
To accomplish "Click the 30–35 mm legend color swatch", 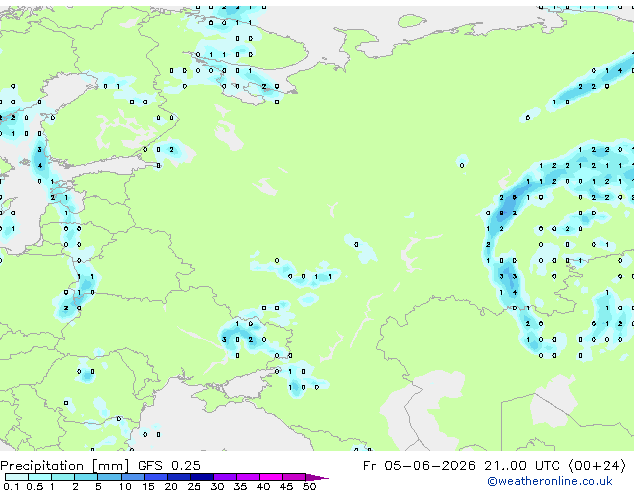I will [225, 477].
